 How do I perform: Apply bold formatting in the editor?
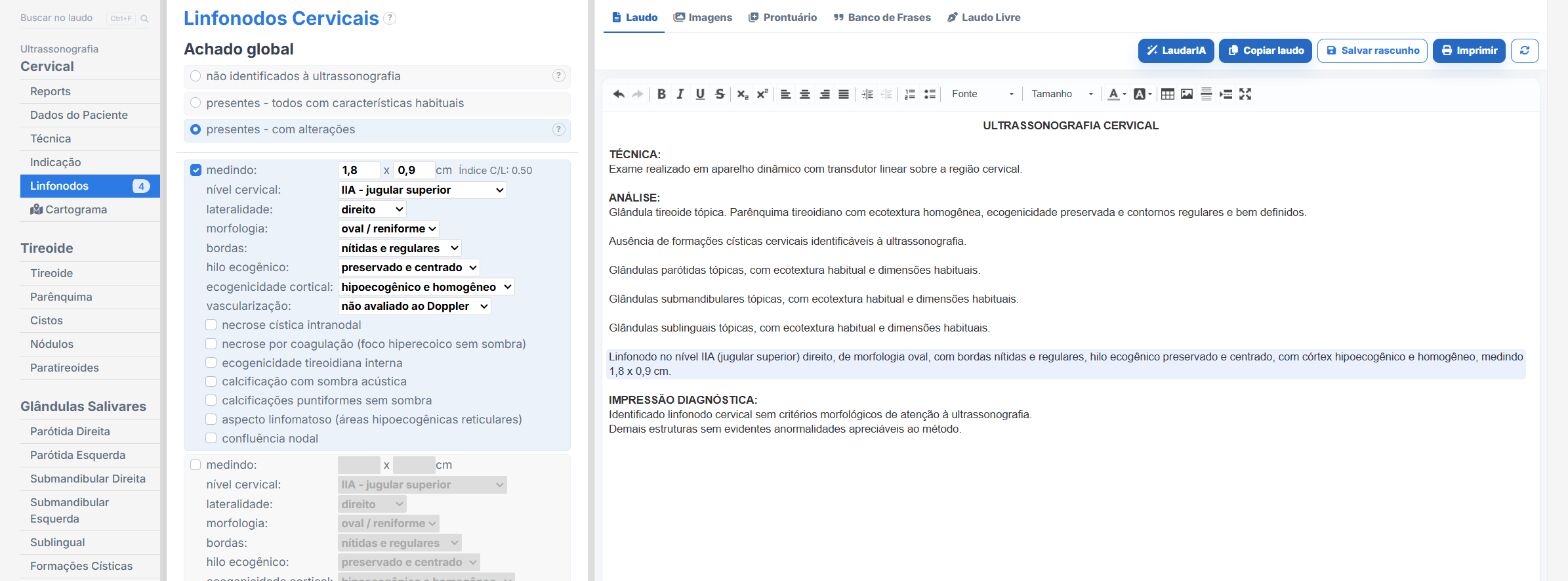(x=661, y=94)
